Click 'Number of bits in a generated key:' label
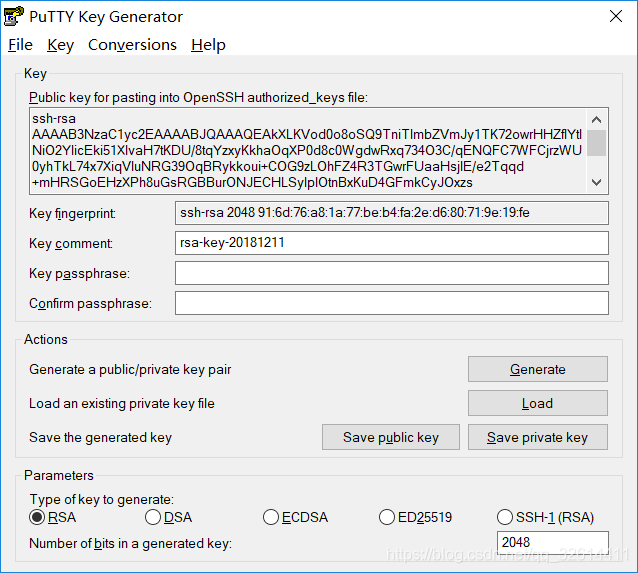Image resolution: width=638 pixels, height=573 pixels. 131,544
